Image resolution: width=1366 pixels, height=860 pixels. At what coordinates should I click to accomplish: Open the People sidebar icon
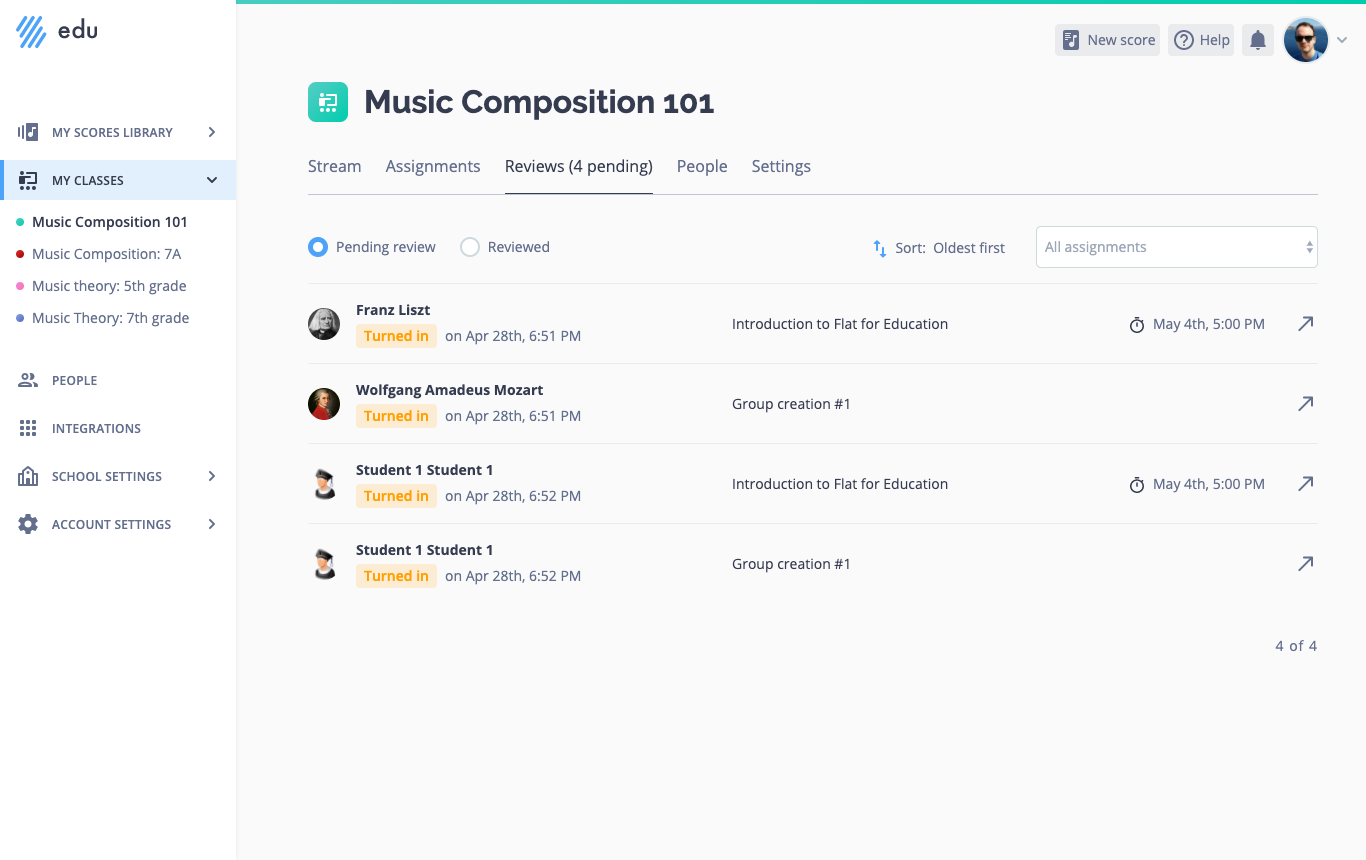point(28,380)
